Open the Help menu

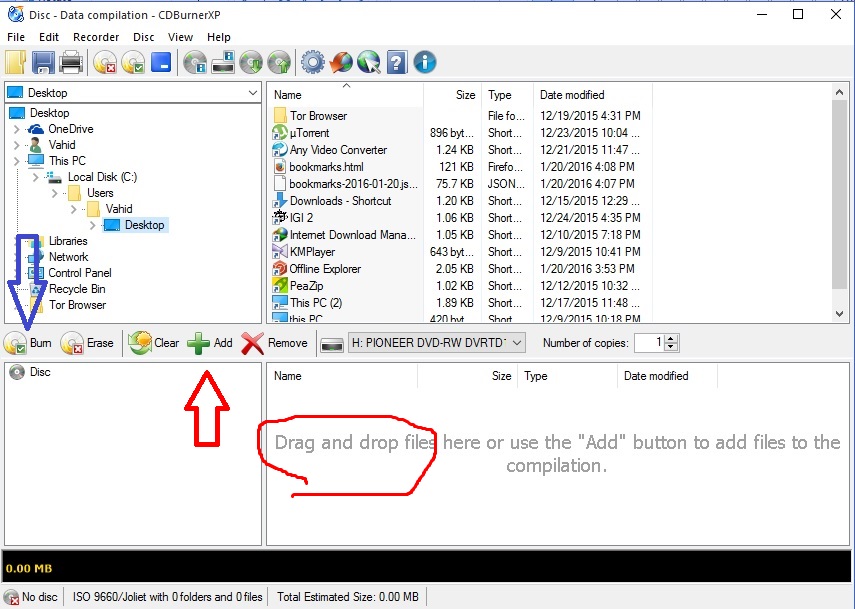point(219,37)
